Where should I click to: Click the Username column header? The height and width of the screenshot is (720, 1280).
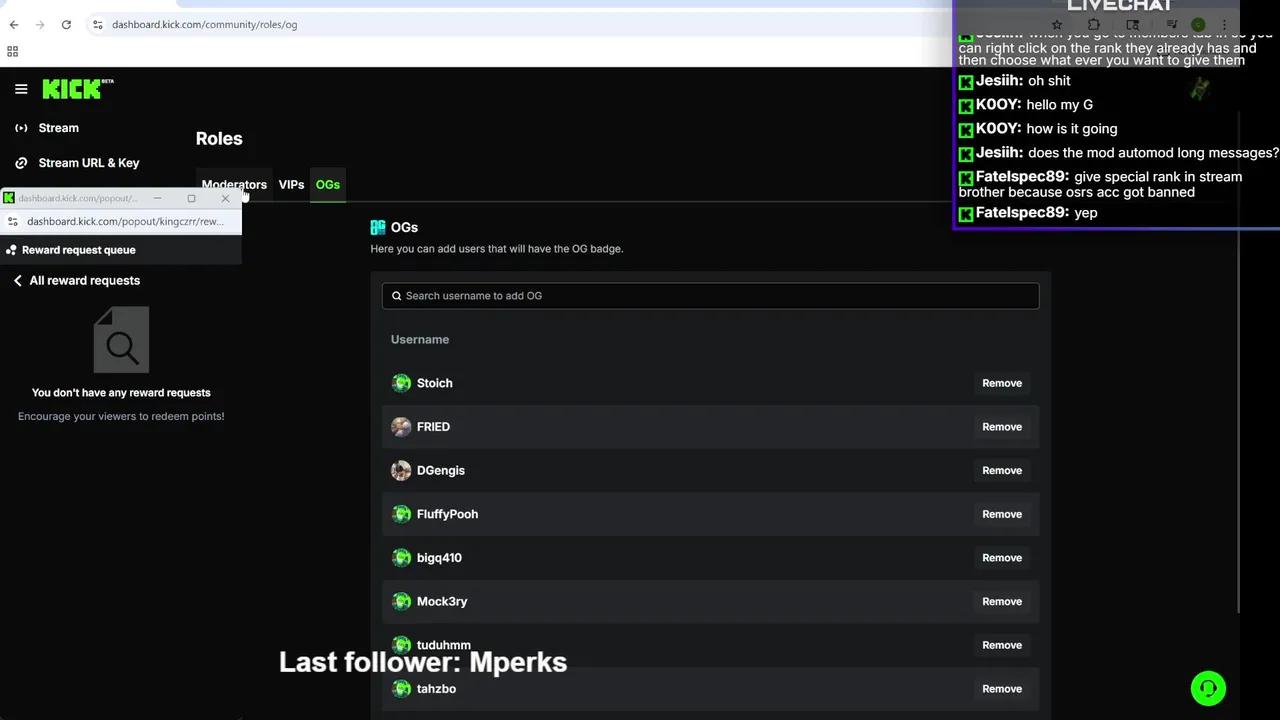pyautogui.click(x=420, y=340)
